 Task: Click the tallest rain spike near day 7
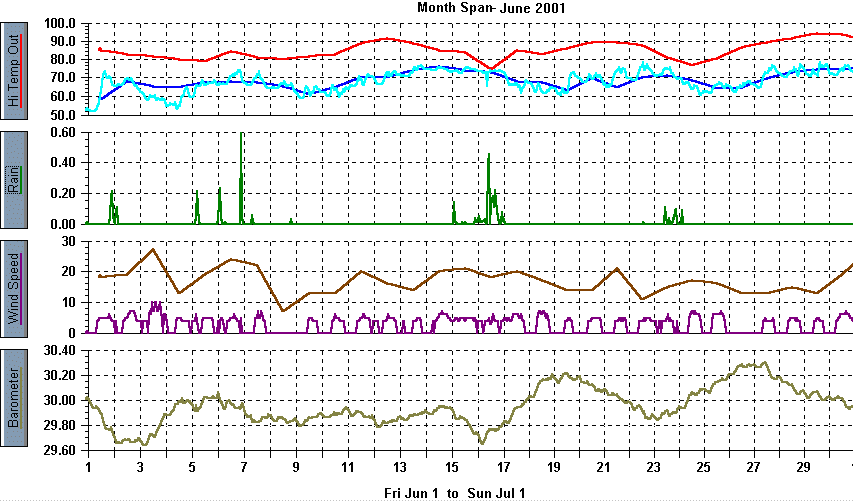pyautogui.click(x=241, y=135)
